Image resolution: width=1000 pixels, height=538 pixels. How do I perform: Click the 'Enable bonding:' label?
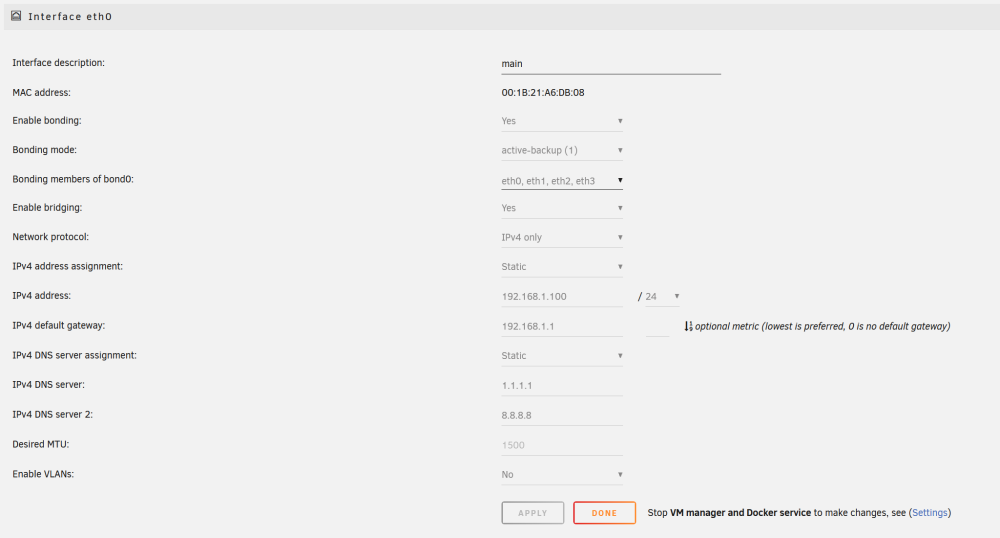pyautogui.click(x=47, y=120)
